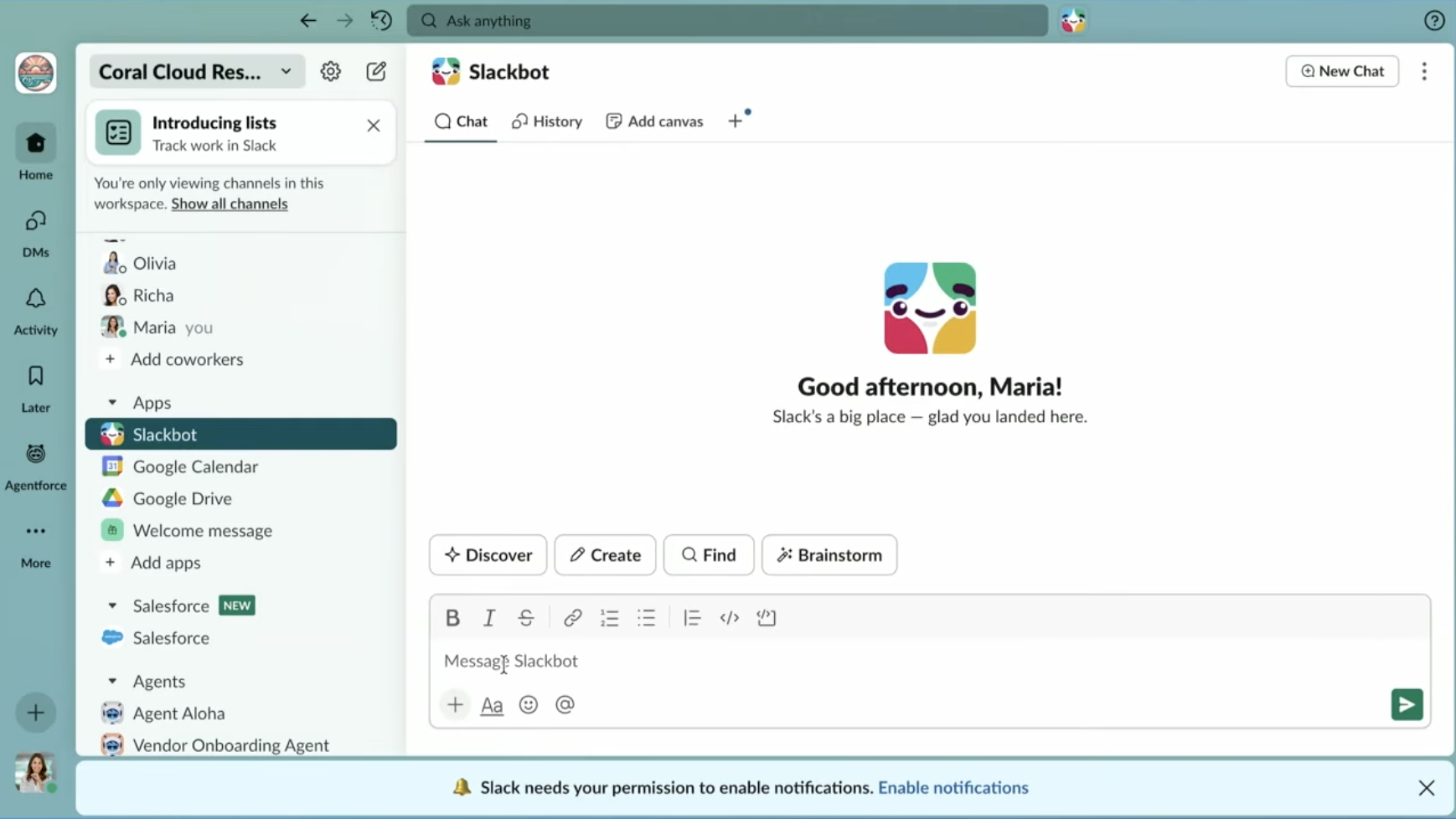1456x819 pixels.
Task: Open the code block formatting icon
Action: (x=728, y=617)
